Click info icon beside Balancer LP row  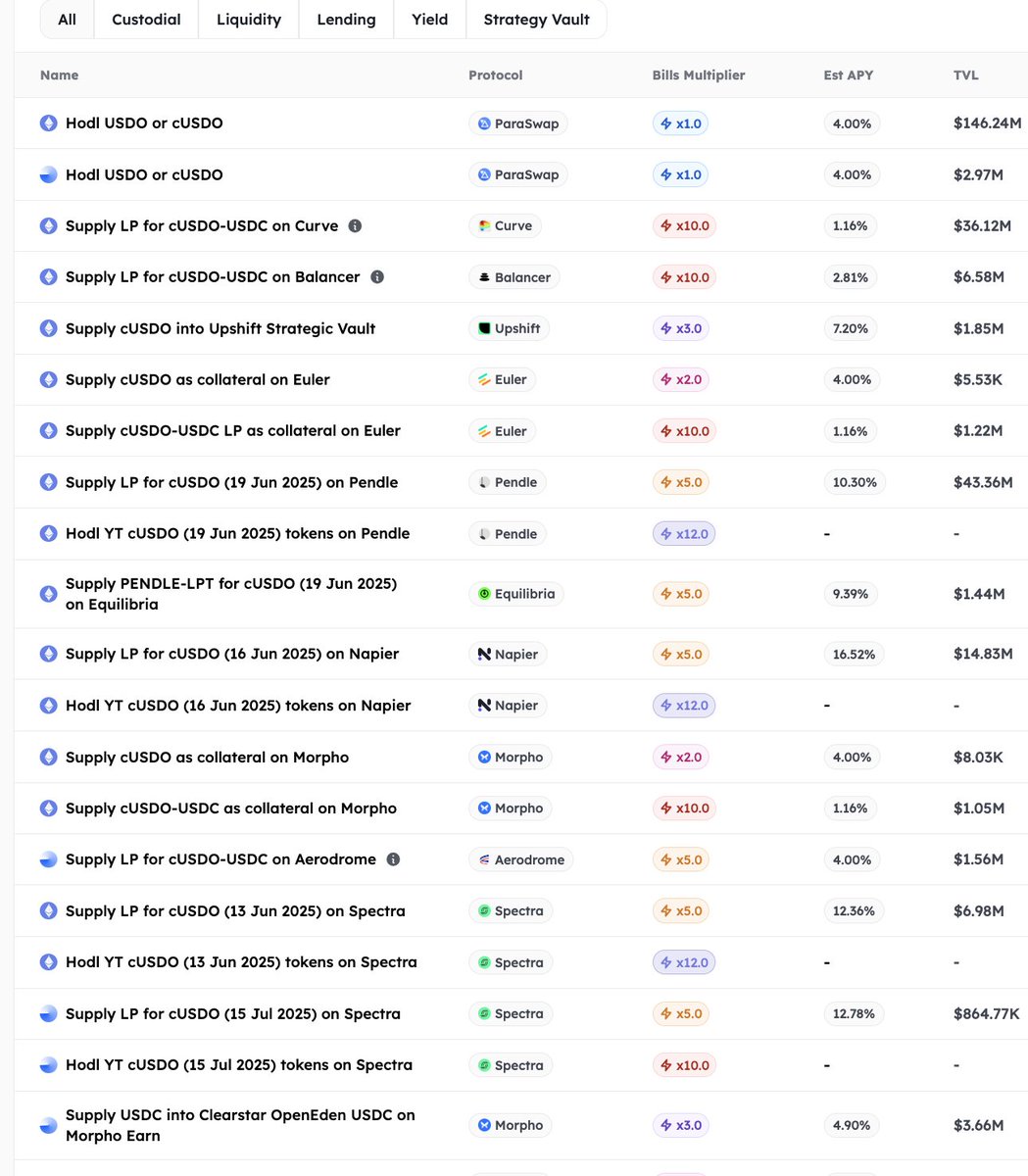(377, 277)
